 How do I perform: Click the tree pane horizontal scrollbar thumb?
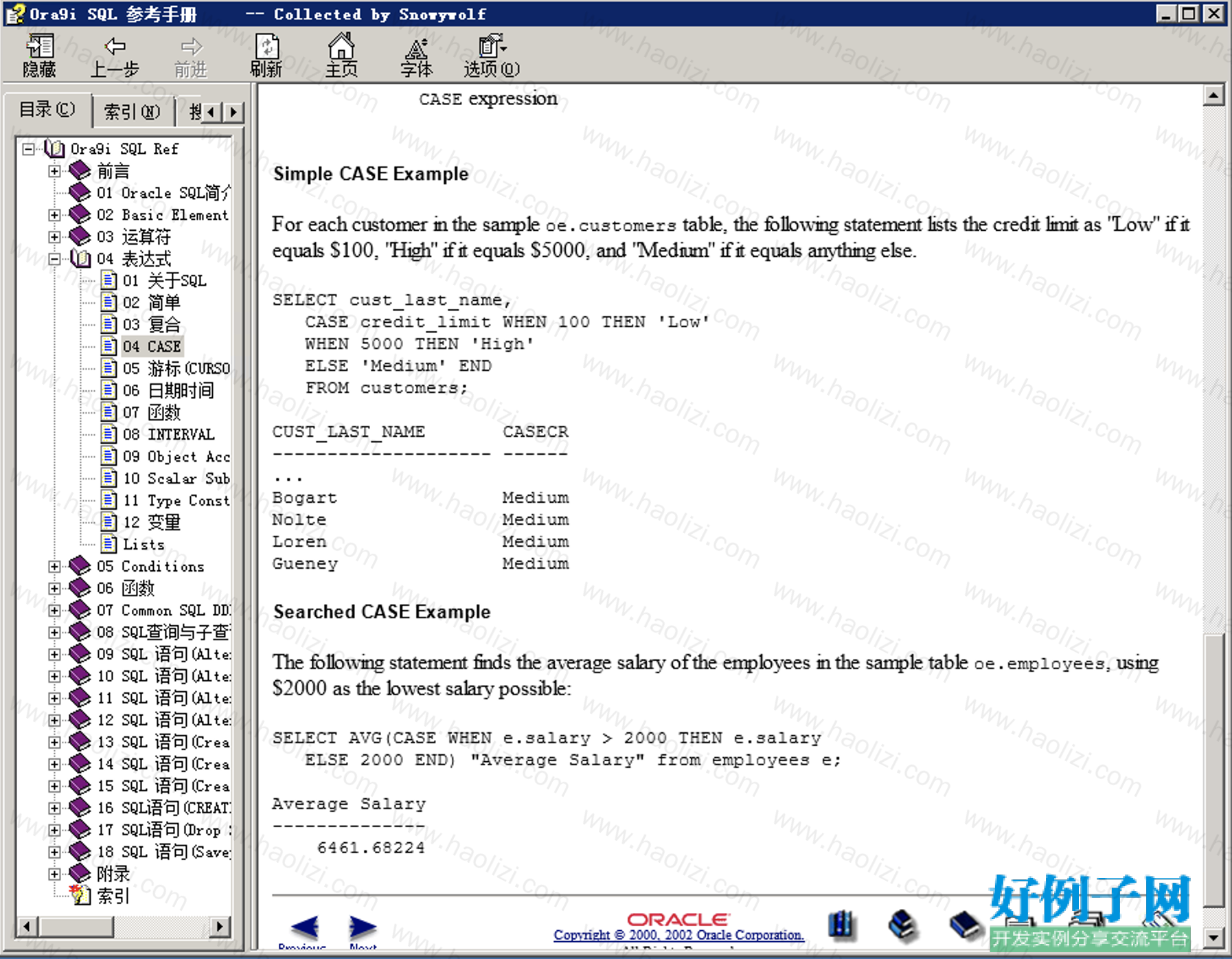75,926
